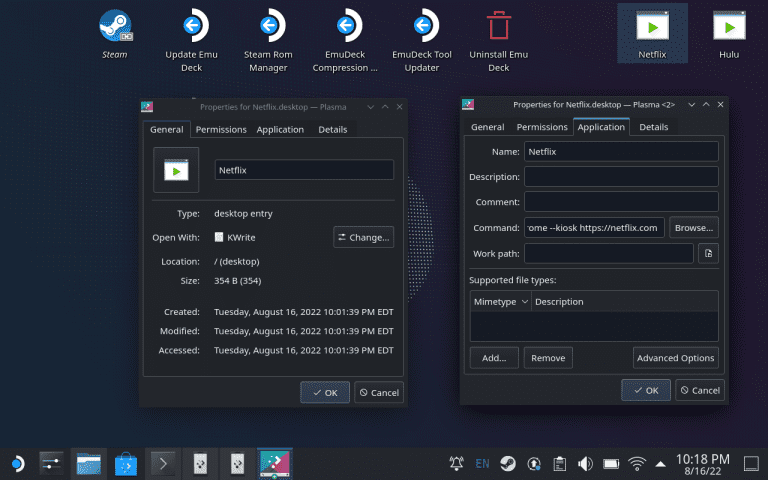Click the Comment input field
Screen dimensions: 768x480
(x=621, y=201)
